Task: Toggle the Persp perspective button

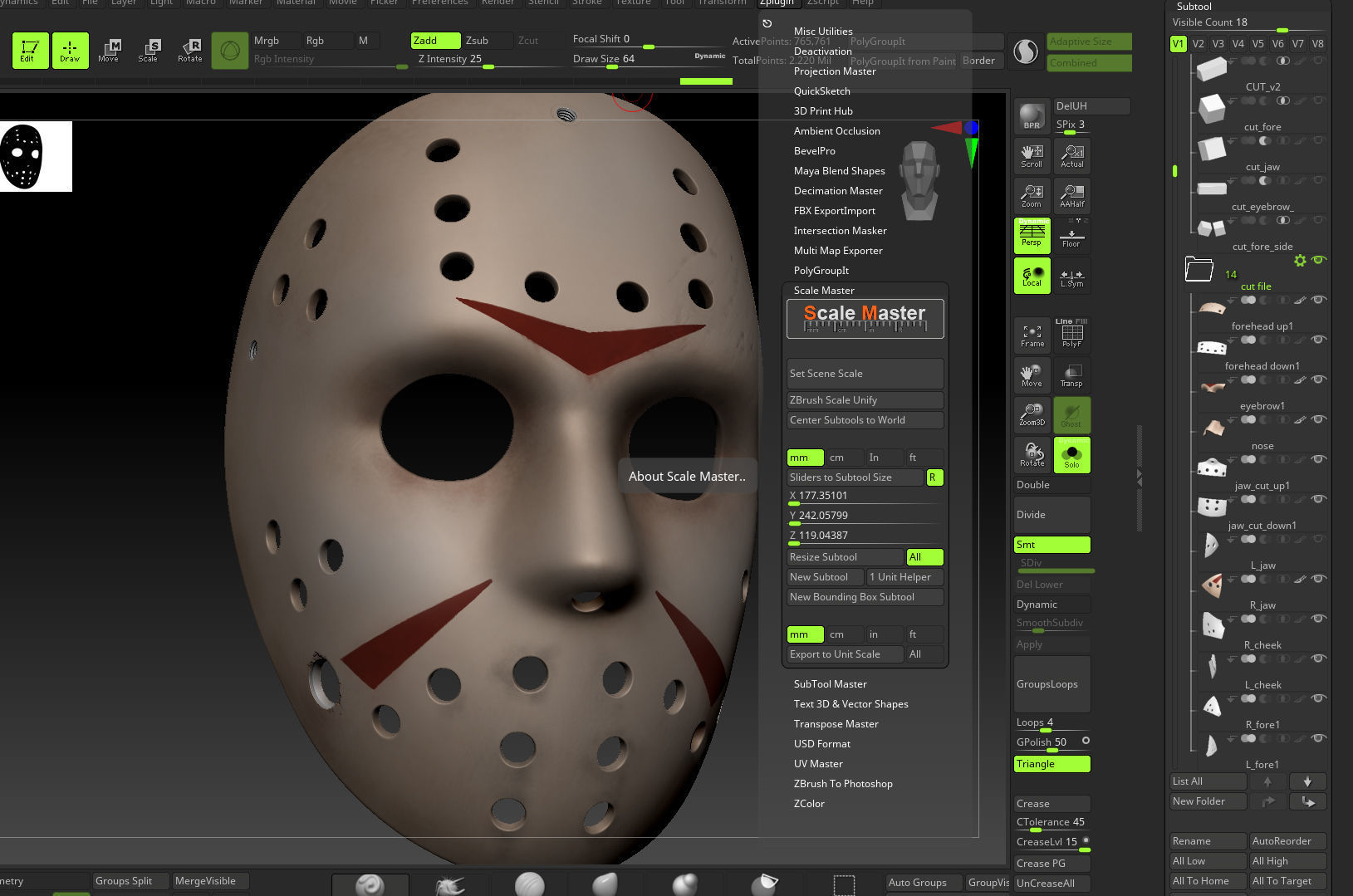Action: [x=1032, y=235]
